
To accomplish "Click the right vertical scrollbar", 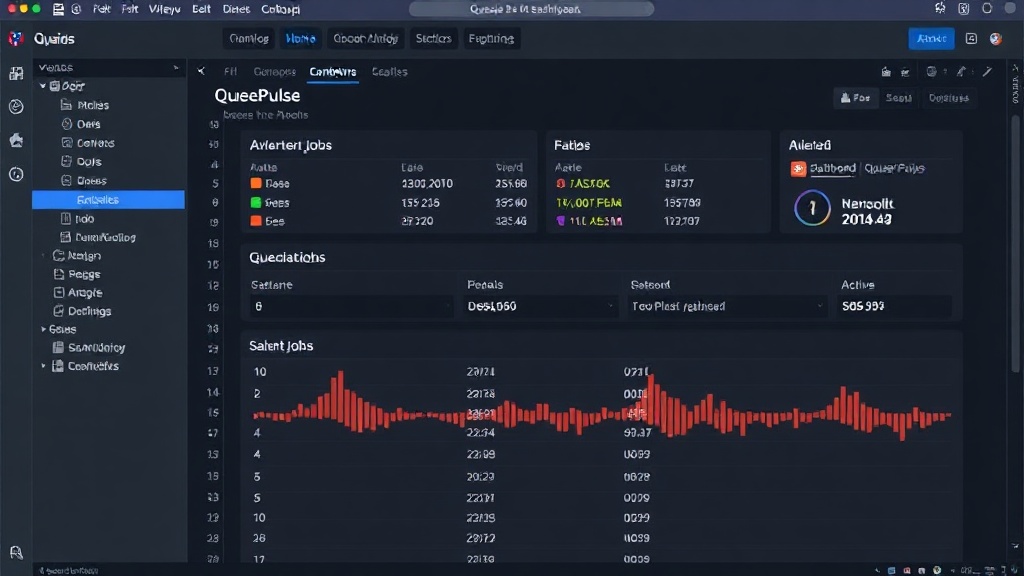I will pyautogui.click(x=1015, y=245).
